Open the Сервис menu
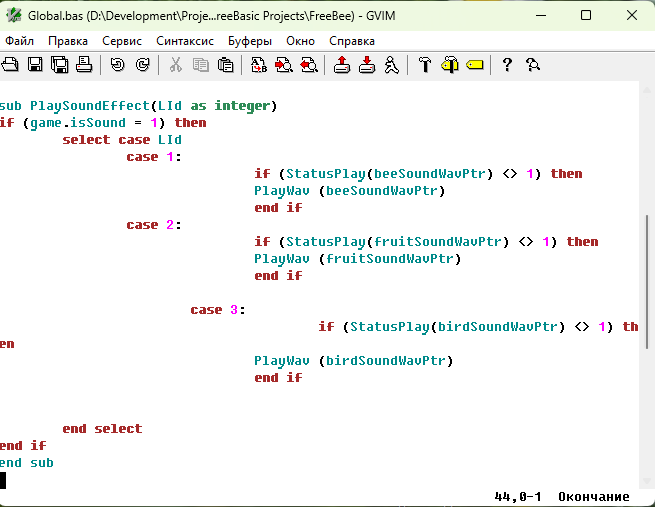 click(122, 41)
